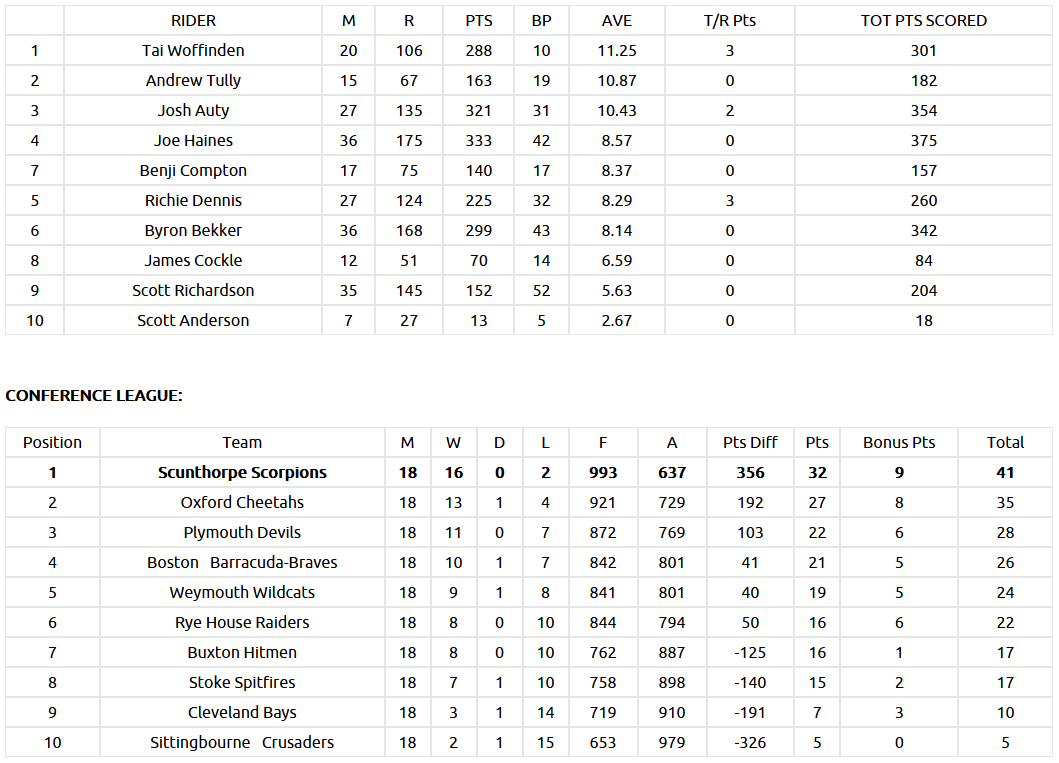Click the Pts Diff column header
This screenshot has height=763, width=1059.
click(x=750, y=442)
